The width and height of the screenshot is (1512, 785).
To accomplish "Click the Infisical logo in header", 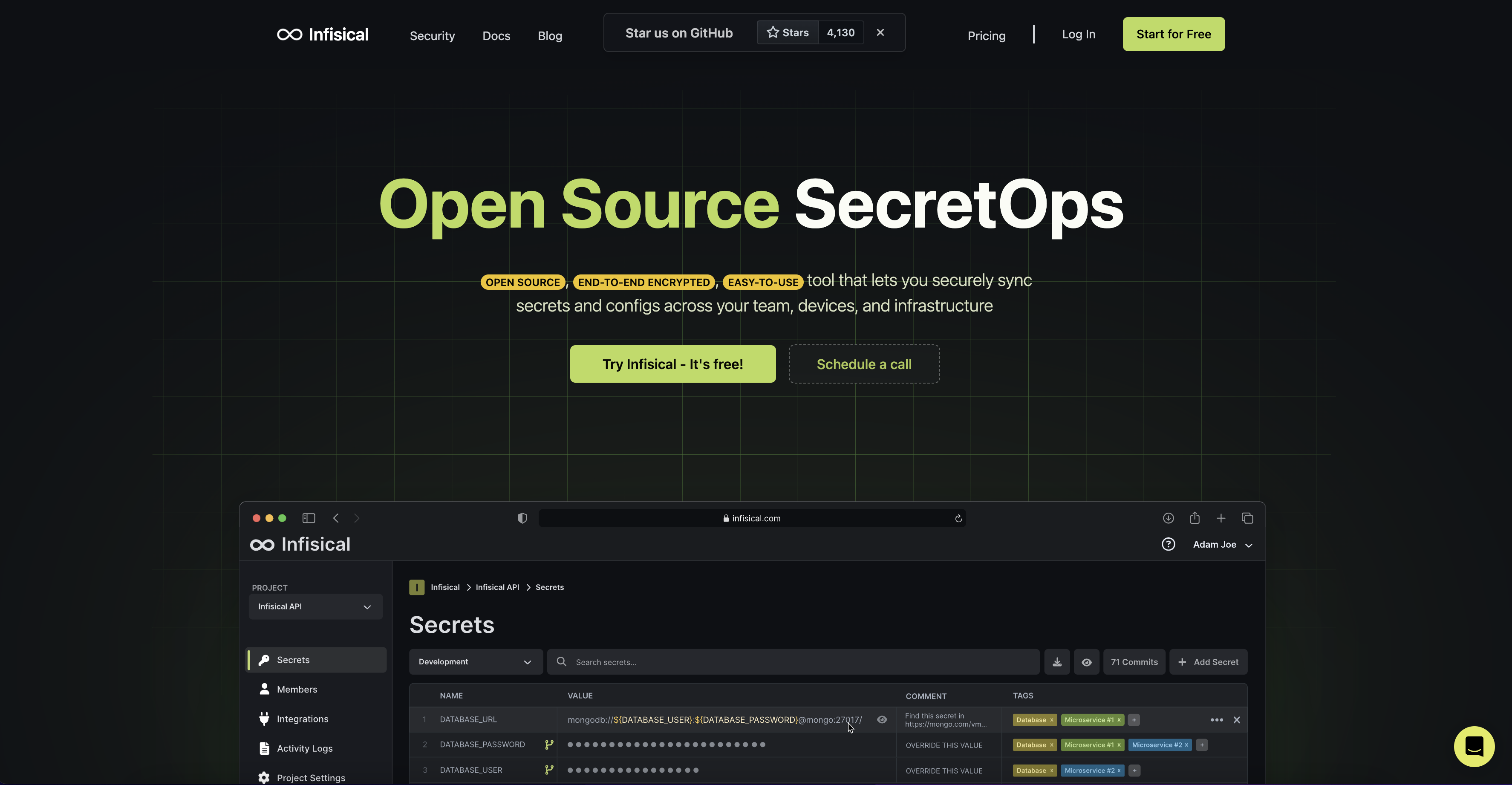I will pyautogui.click(x=322, y=35).
